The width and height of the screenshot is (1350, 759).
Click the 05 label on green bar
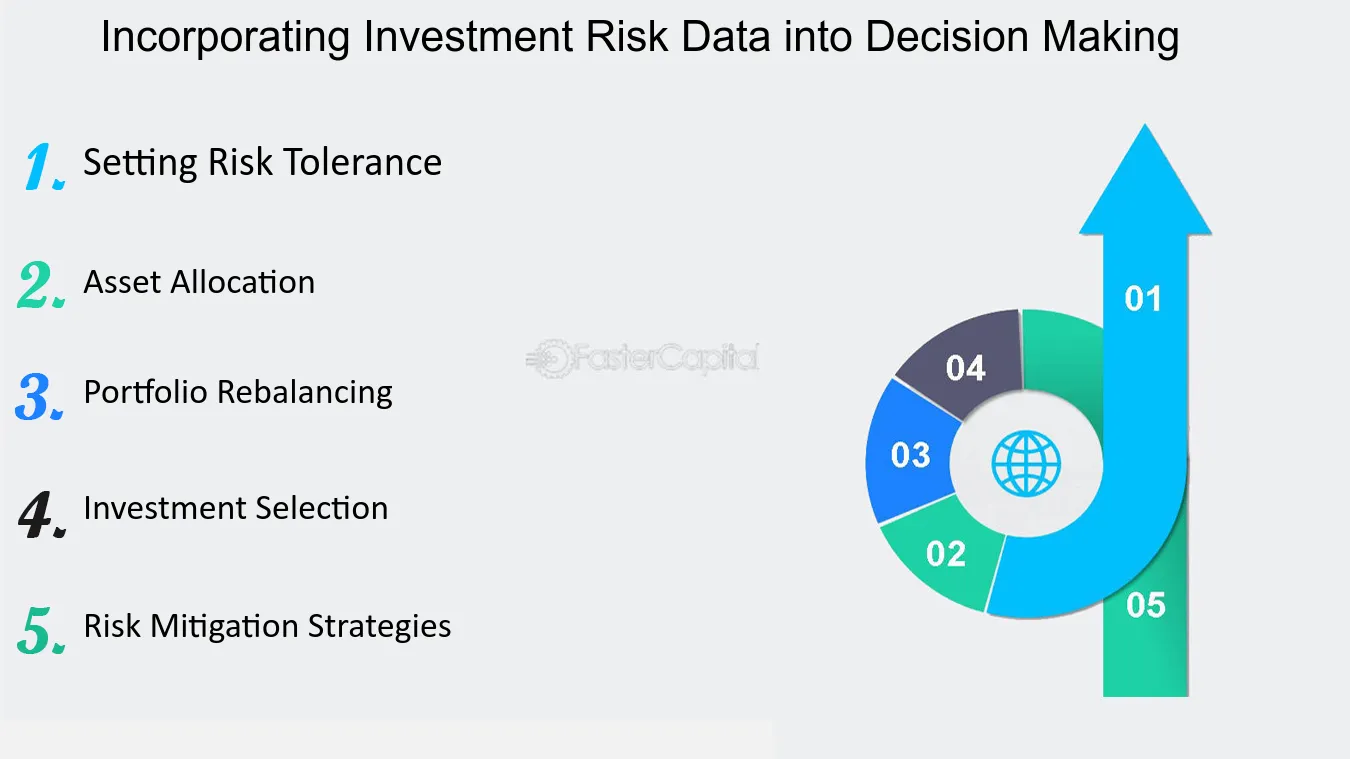[x=1146, y=605]
